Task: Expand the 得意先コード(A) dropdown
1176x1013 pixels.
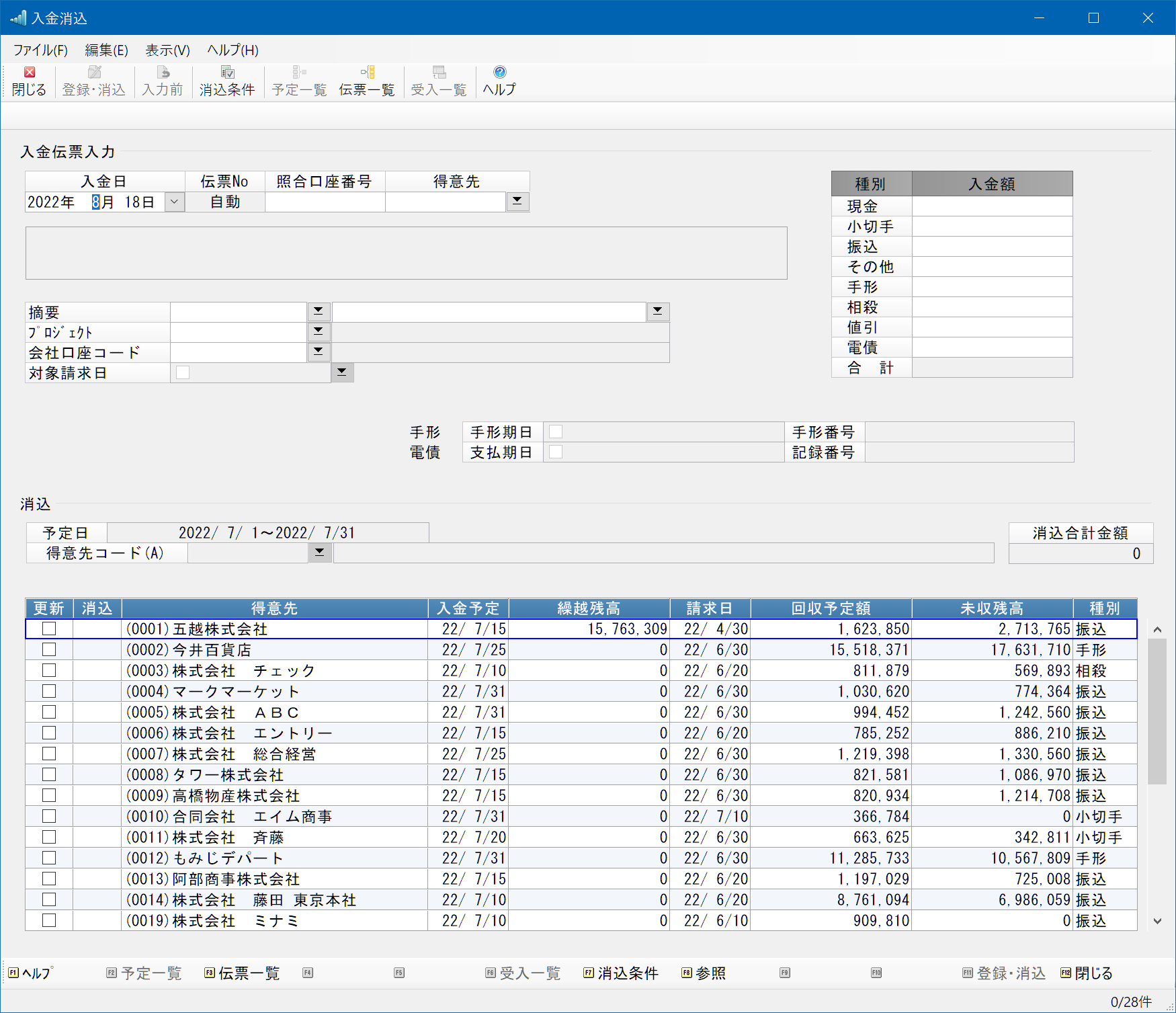Action: point(320,553)
